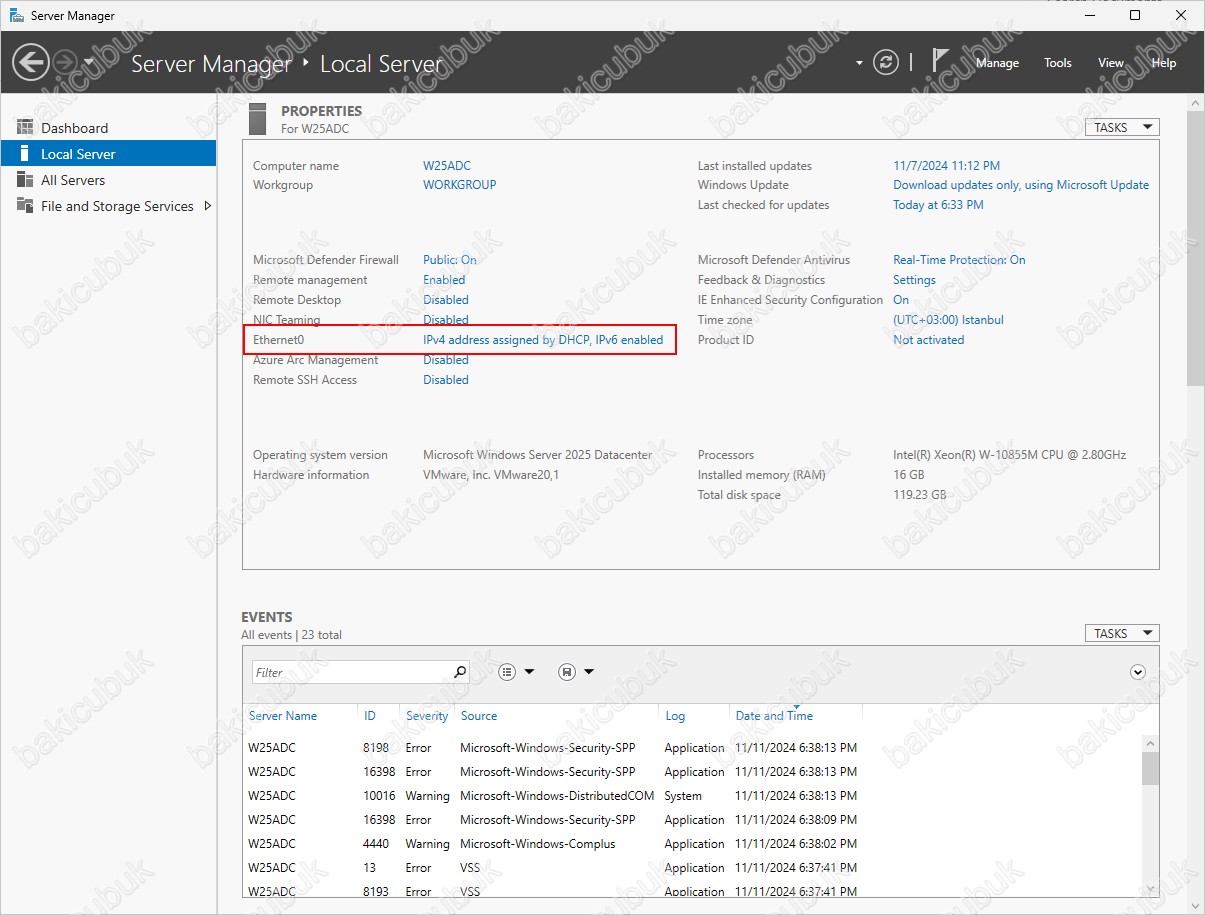This screenshot has height=915, width=1205.
Task: Click the Forward navigation arrow
Action: click(65, 62)
